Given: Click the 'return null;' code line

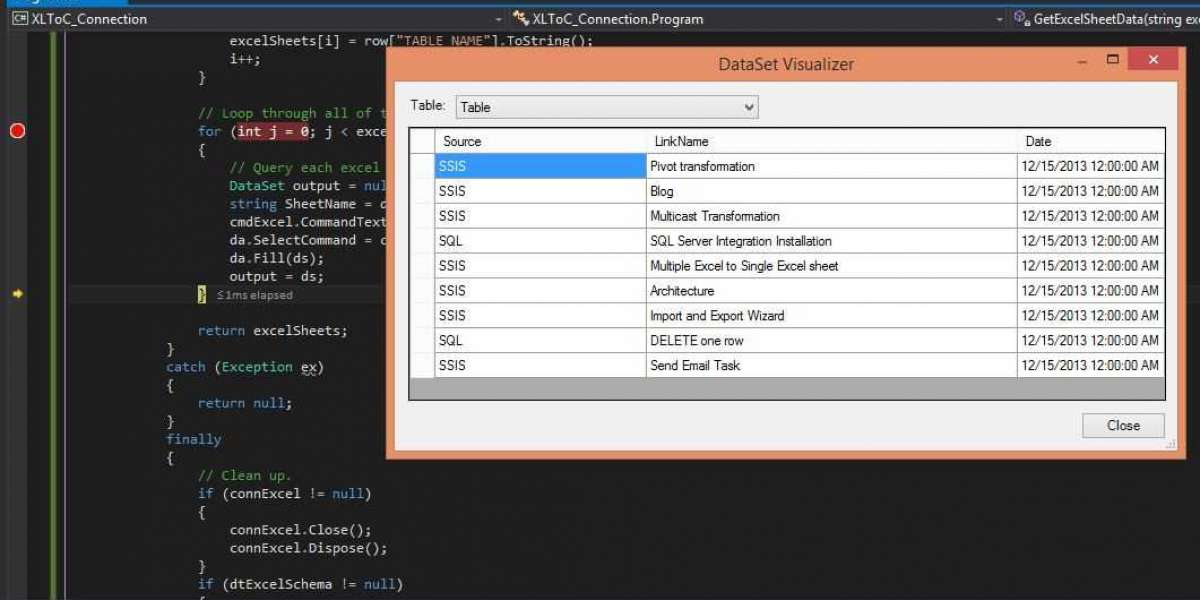Looking at the screenshot, I should 245,403.
